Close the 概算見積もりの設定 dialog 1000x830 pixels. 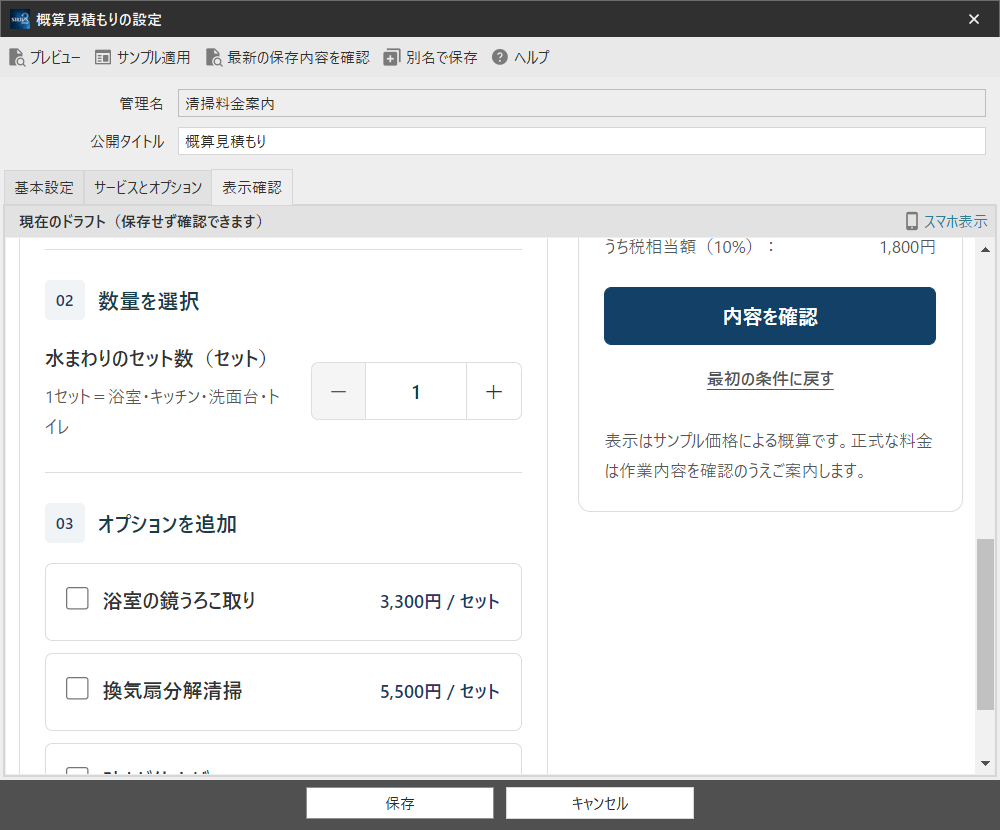[x=974, y=19]
